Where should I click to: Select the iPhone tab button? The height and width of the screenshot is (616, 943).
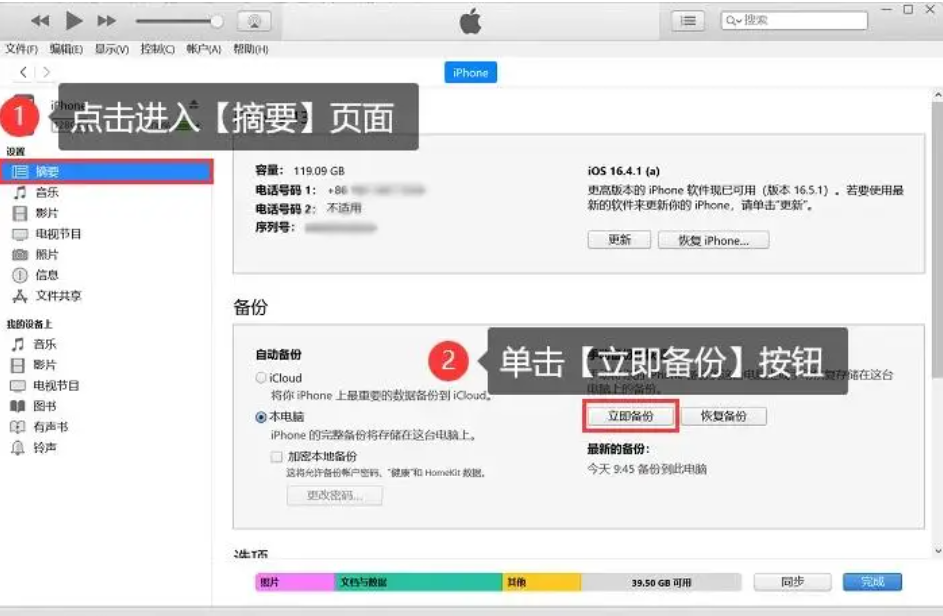point(471,73)
